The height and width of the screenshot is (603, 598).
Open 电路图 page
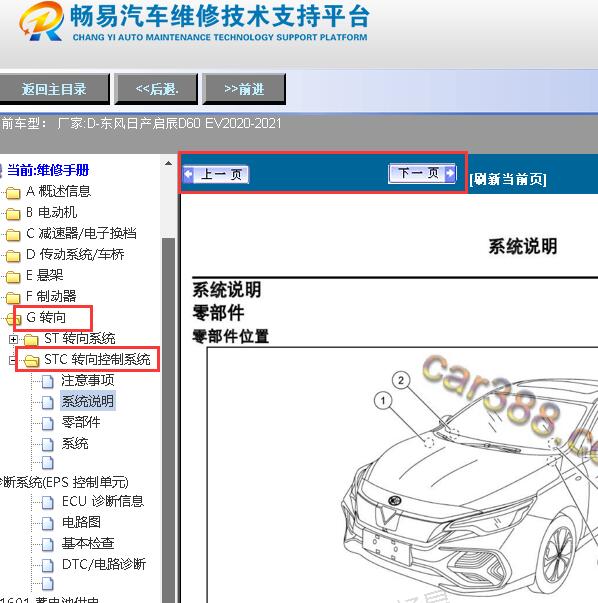click(x=81, y=522)
